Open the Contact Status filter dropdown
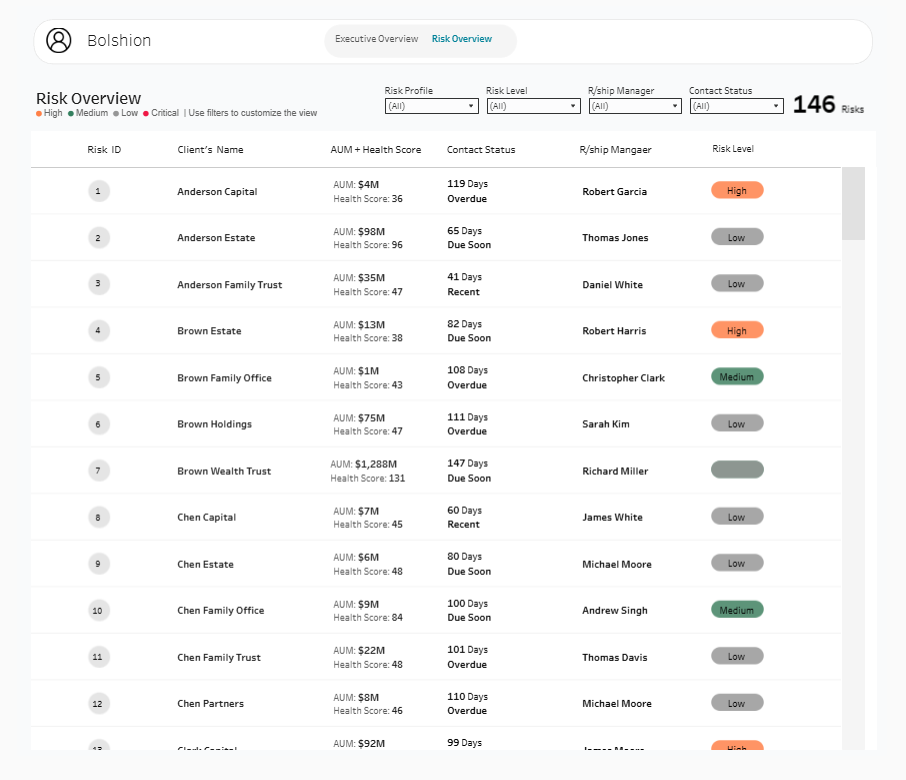The height and width of the screenshot is (780, 906). (736, 106)
